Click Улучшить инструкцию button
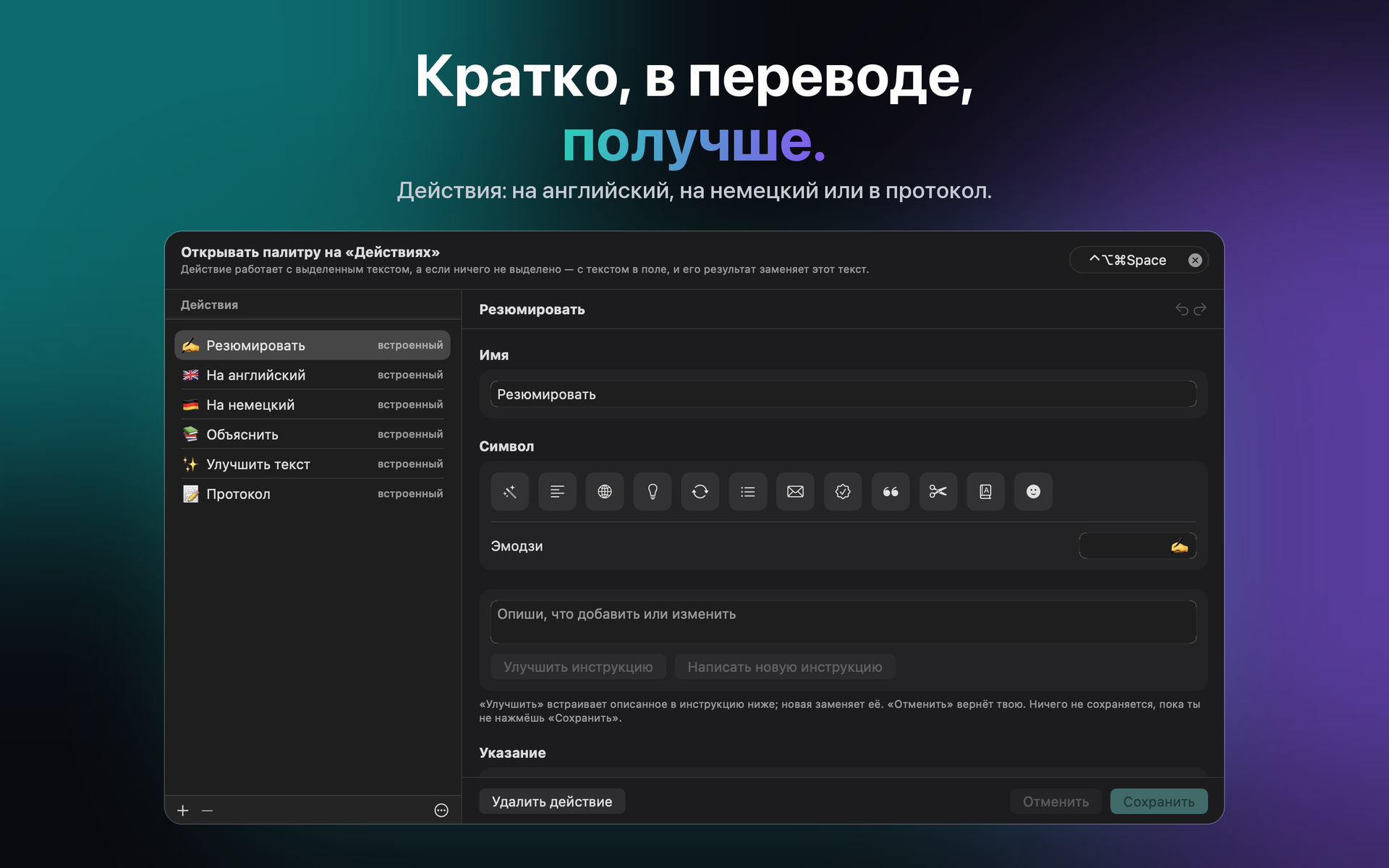Image resolution: width=1389 pixels, height=868 pixels. [578, 667]
